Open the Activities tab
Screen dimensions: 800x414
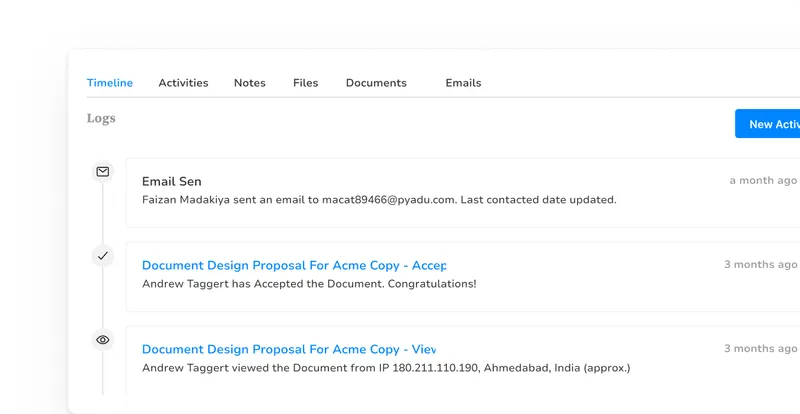coord(183,83)
